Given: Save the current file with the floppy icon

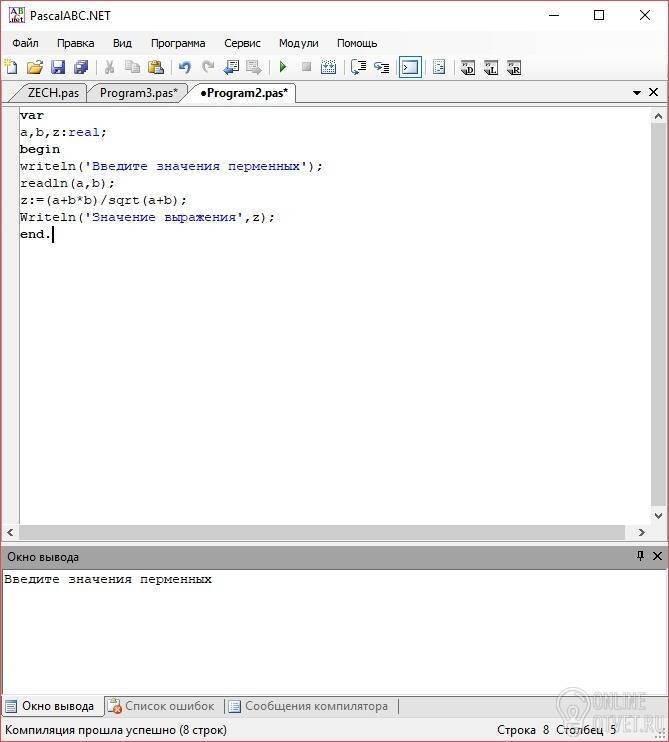Looking at the screenshot, I should [x=58, y=67].
